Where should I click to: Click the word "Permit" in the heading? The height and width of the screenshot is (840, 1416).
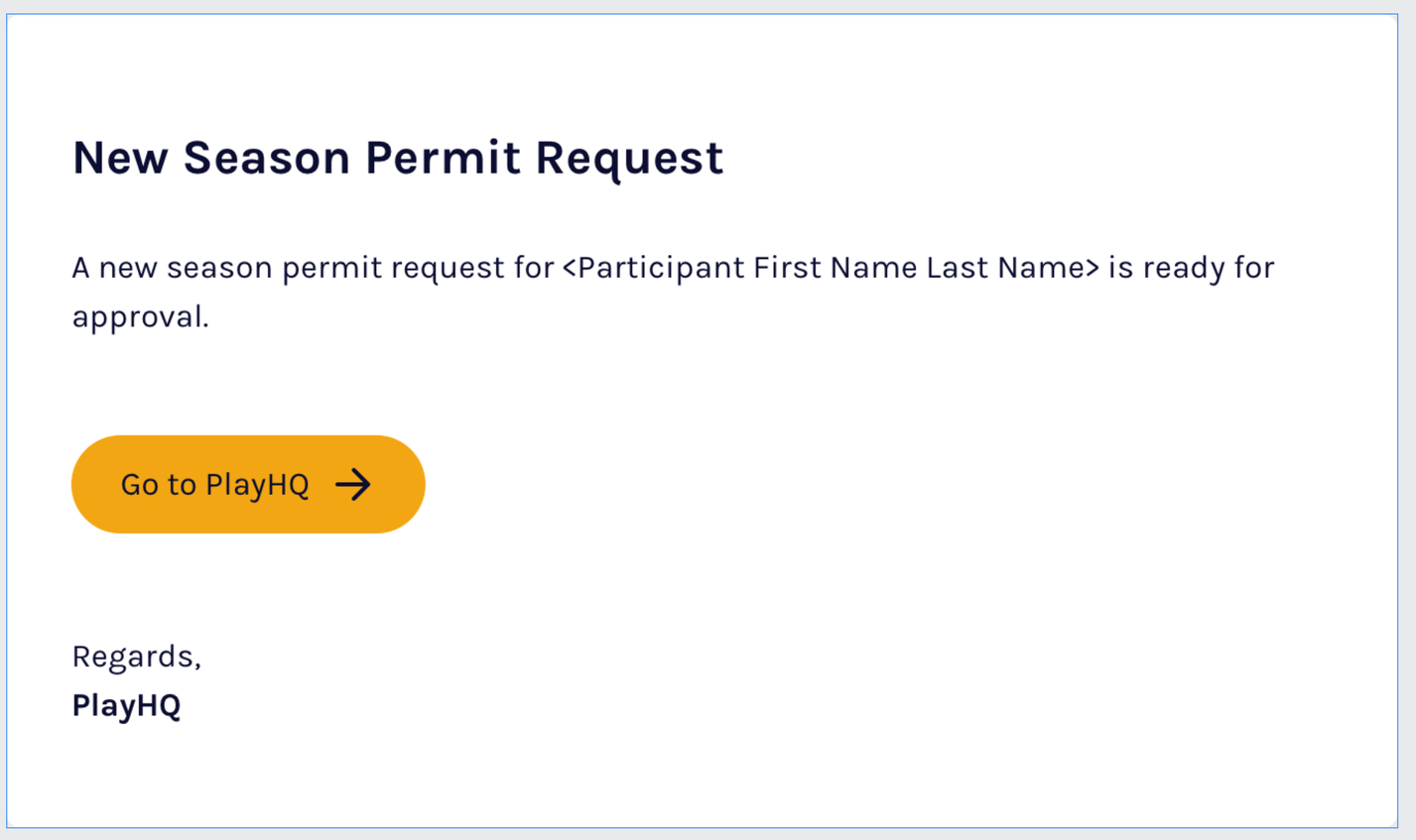point(443,158)
